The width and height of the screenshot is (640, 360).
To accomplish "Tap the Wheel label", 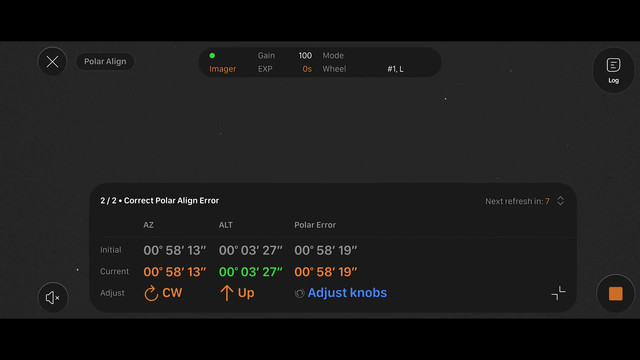I will point(334,69).
